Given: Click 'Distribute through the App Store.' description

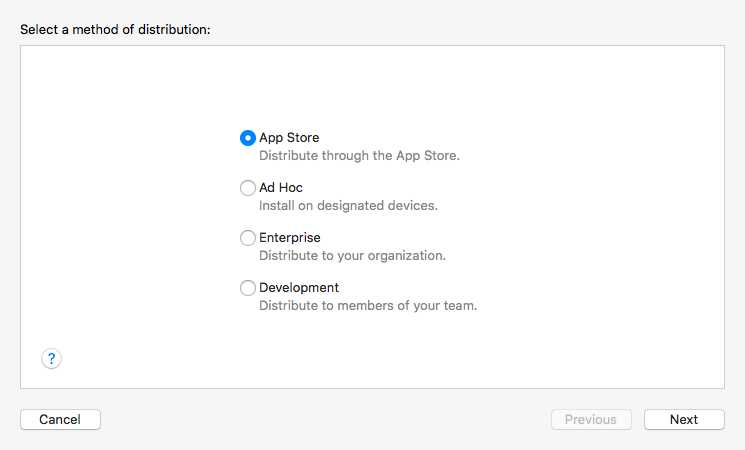Looking at the screenshot, I should tap(359, 156).
